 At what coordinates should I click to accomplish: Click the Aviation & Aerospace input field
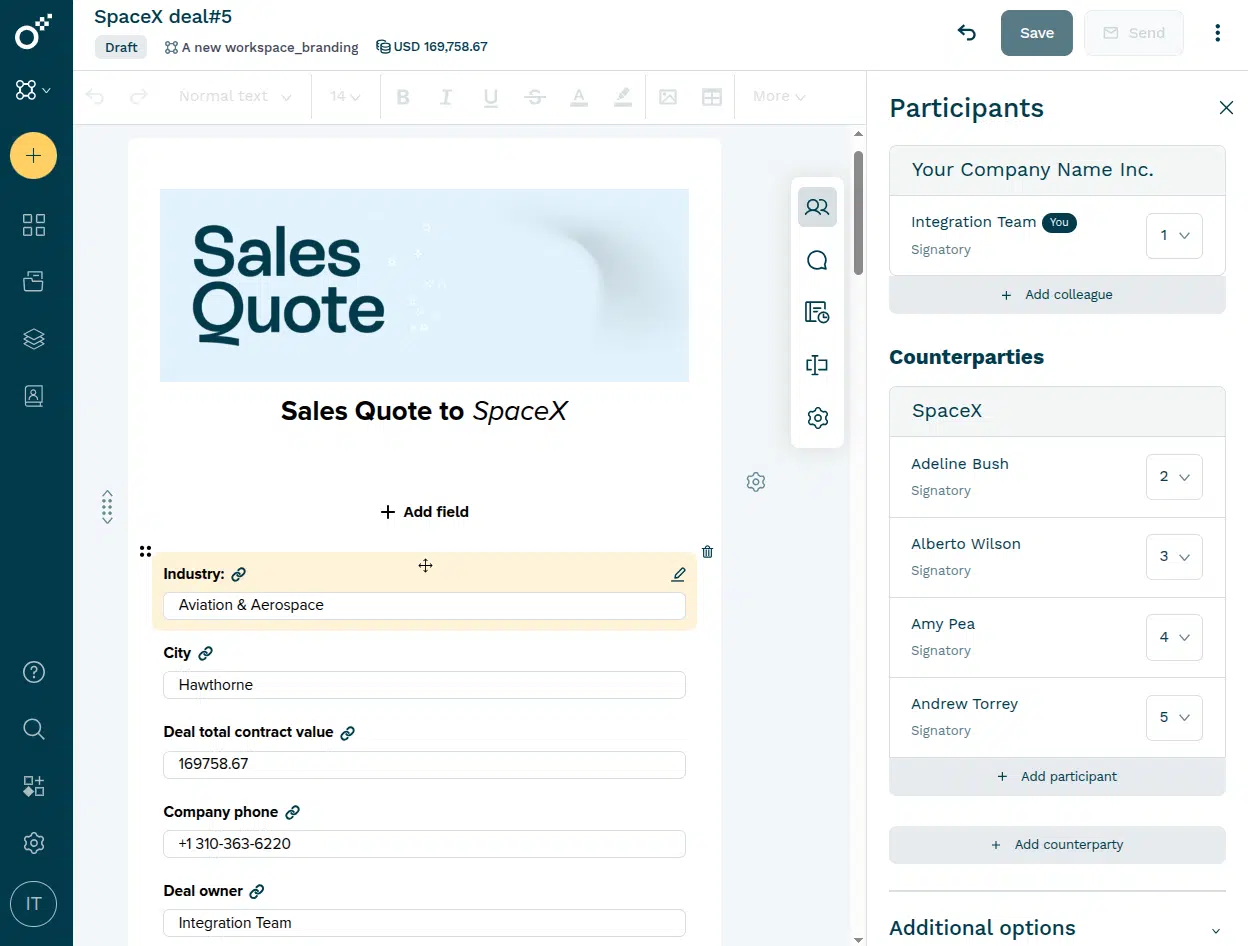pyautogui.click(x=424, y=605)
